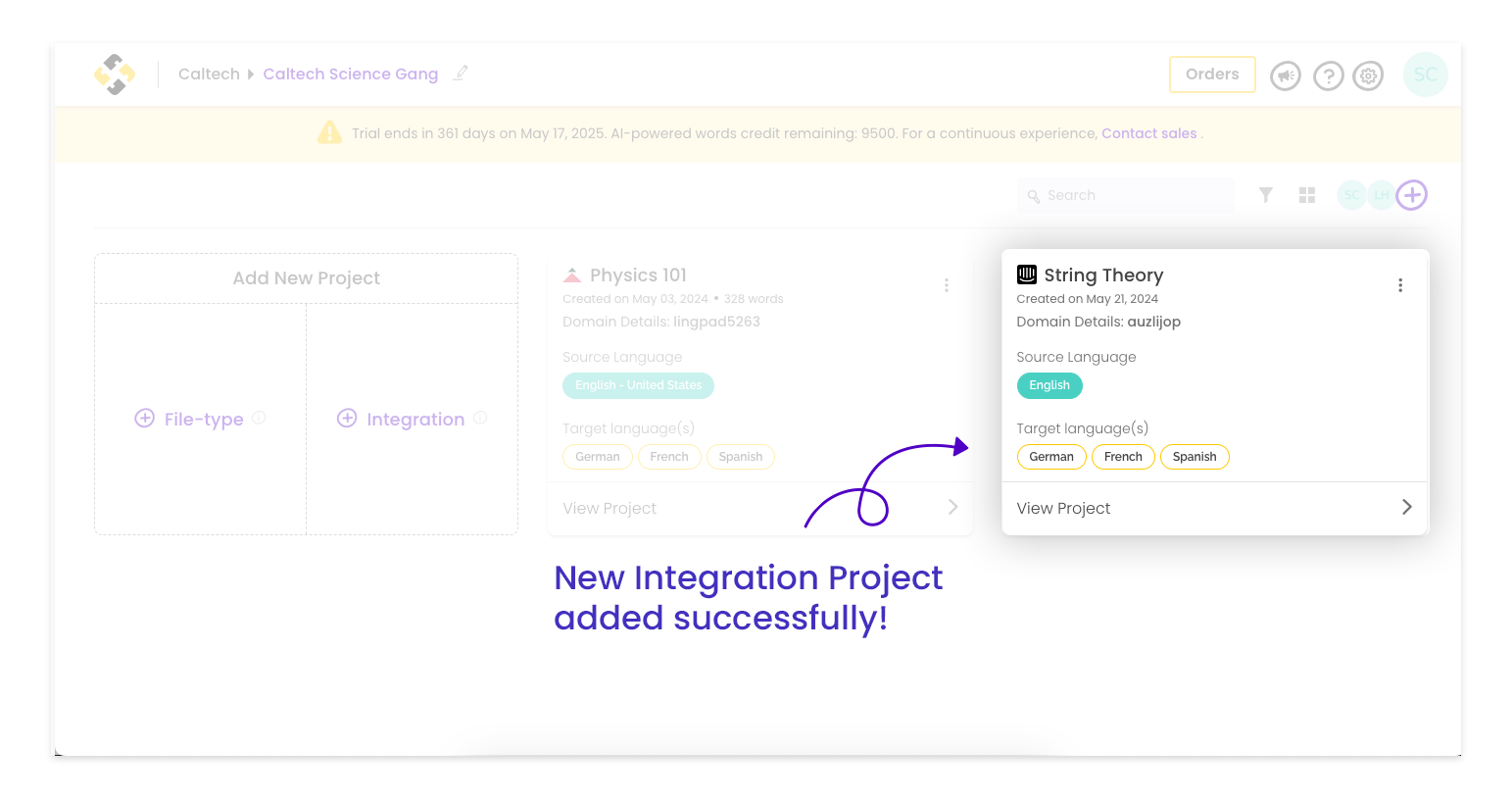This screenshot has width=1512, height=799.
Task: Open announcements megaphone icon
Action: click(1285, 75)
